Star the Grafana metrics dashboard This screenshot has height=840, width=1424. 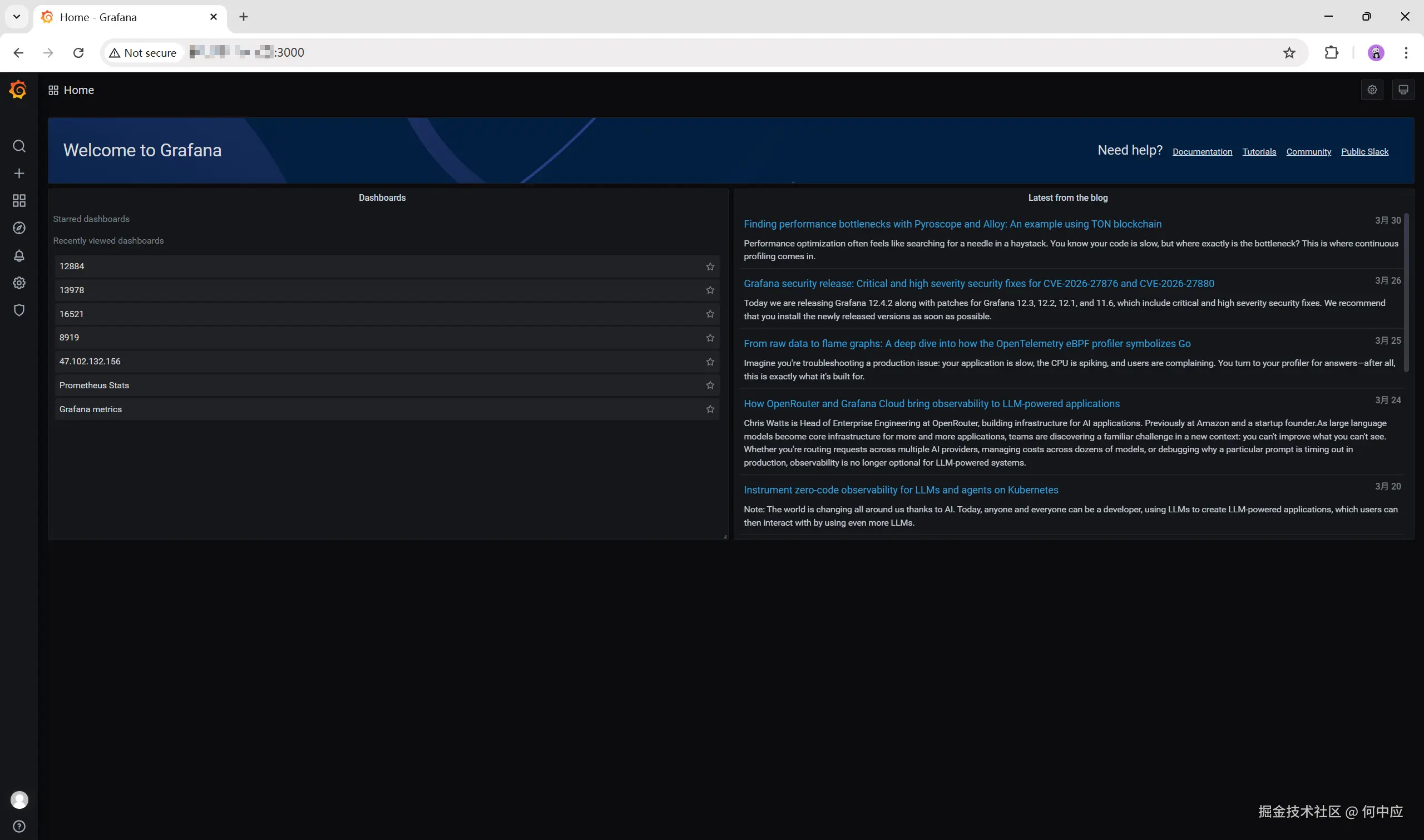pos(710,409)
